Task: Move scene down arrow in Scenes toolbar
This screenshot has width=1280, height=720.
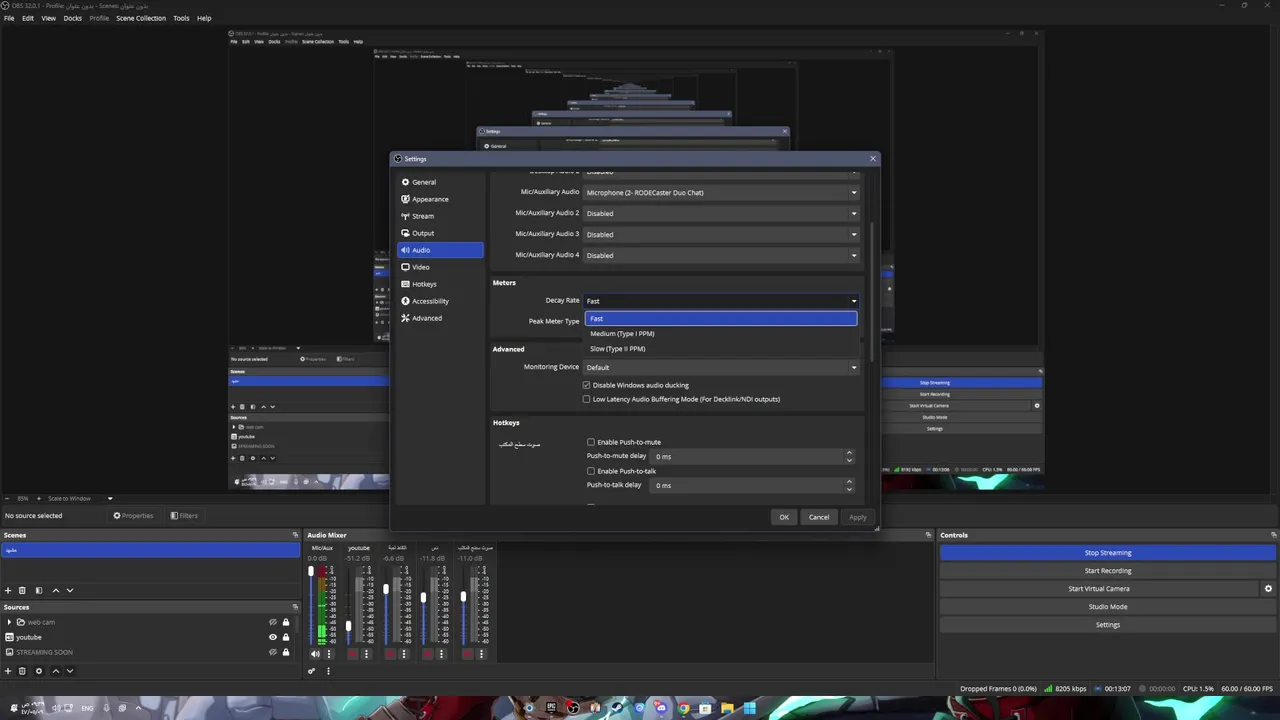Action: pyautogui.click(x=70, y=590)
